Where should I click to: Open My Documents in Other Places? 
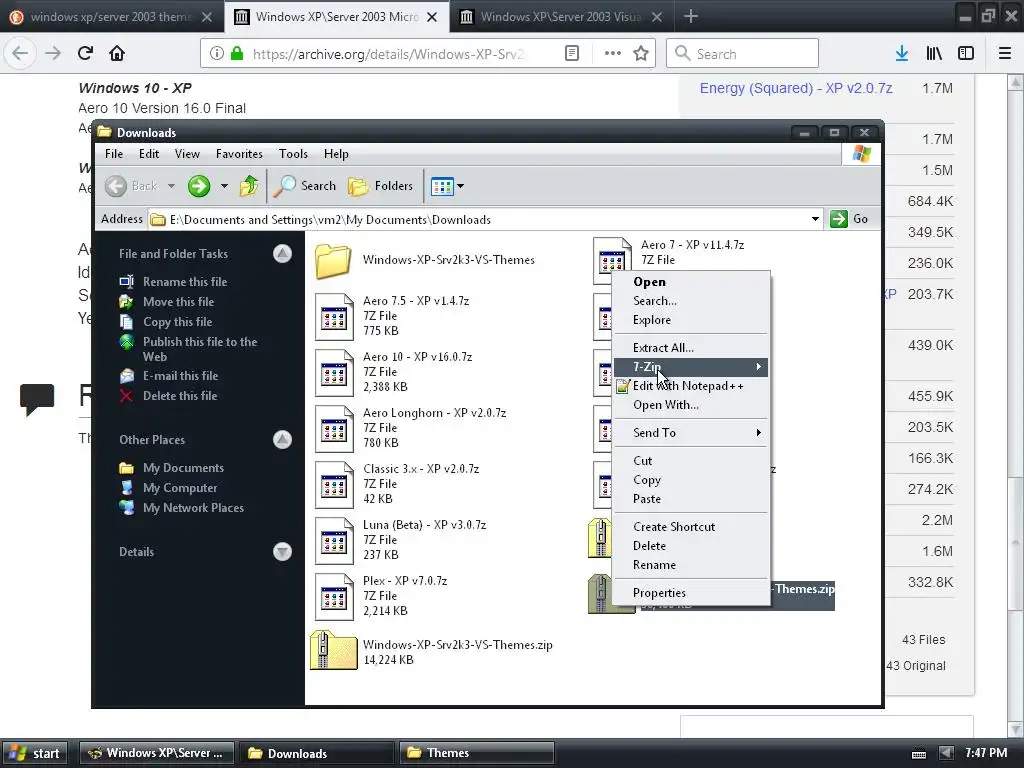click(183, 468)
